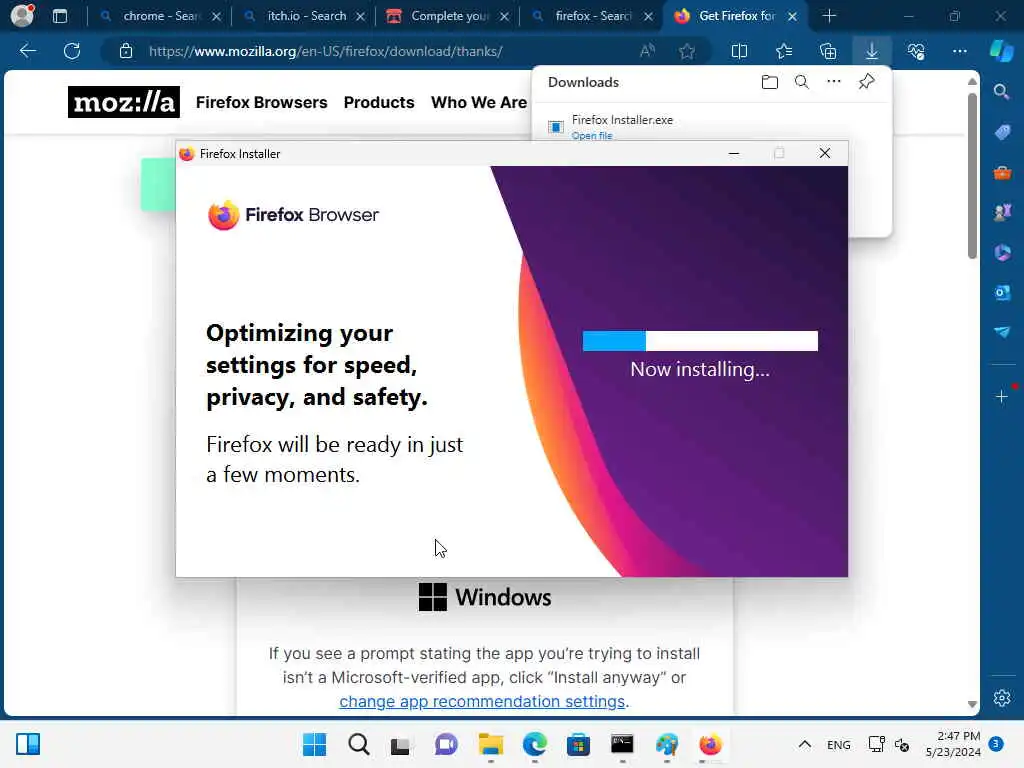Click the Edge profile avatar icon

coord(22,15)
